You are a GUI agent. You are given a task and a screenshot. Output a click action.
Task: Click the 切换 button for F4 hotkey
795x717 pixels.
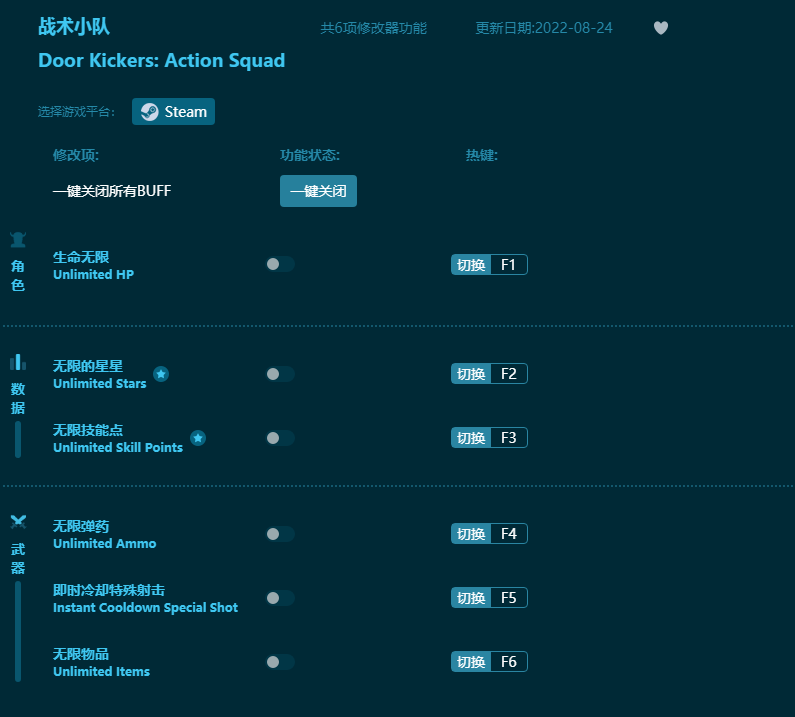pos(471,533)
